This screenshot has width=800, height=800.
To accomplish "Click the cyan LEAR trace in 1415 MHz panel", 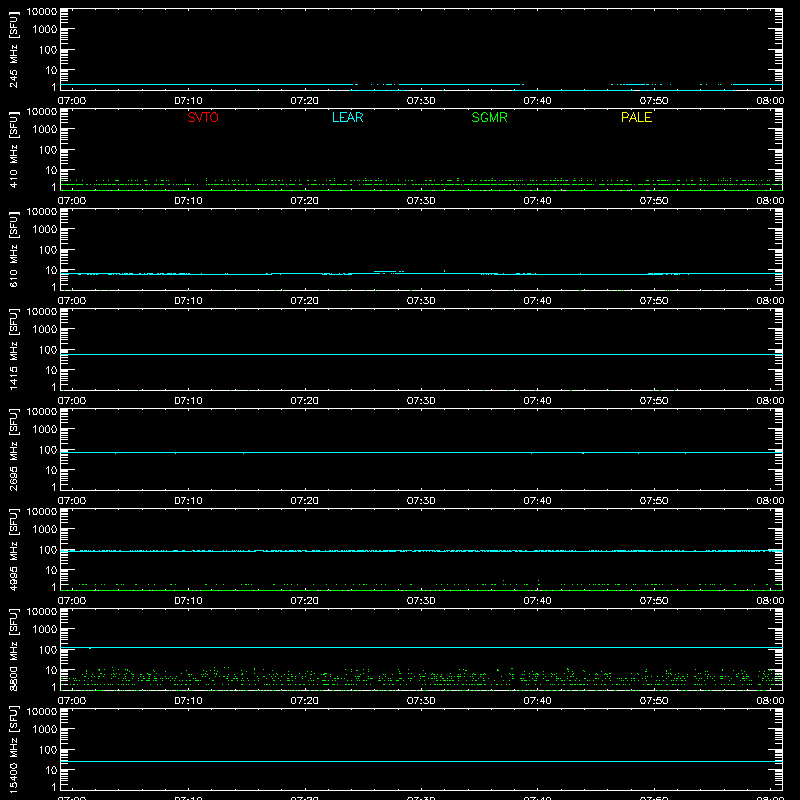I will click(421, 354).
